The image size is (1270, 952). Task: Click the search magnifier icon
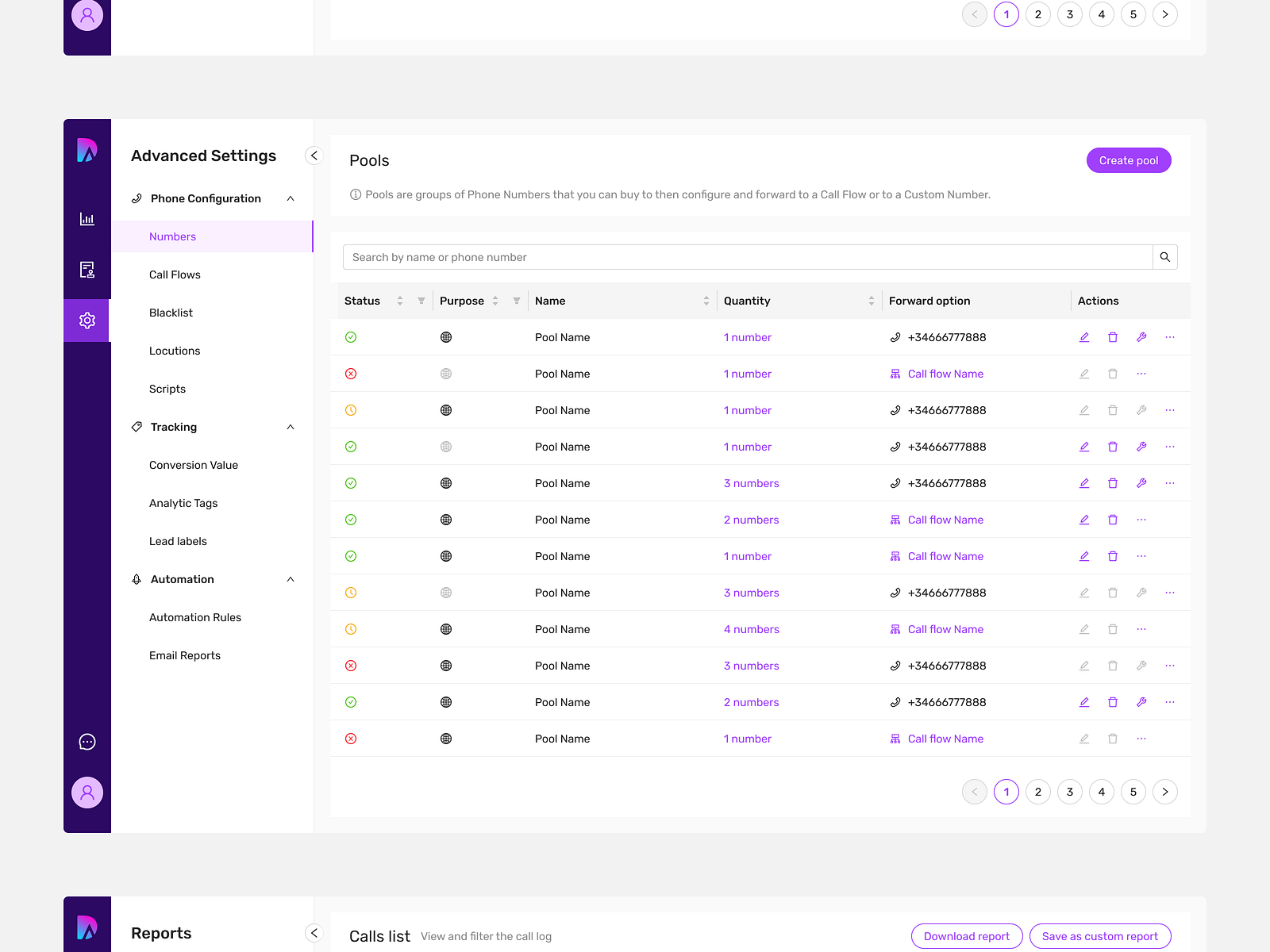pyautogui.click(x=1165, y=257)
